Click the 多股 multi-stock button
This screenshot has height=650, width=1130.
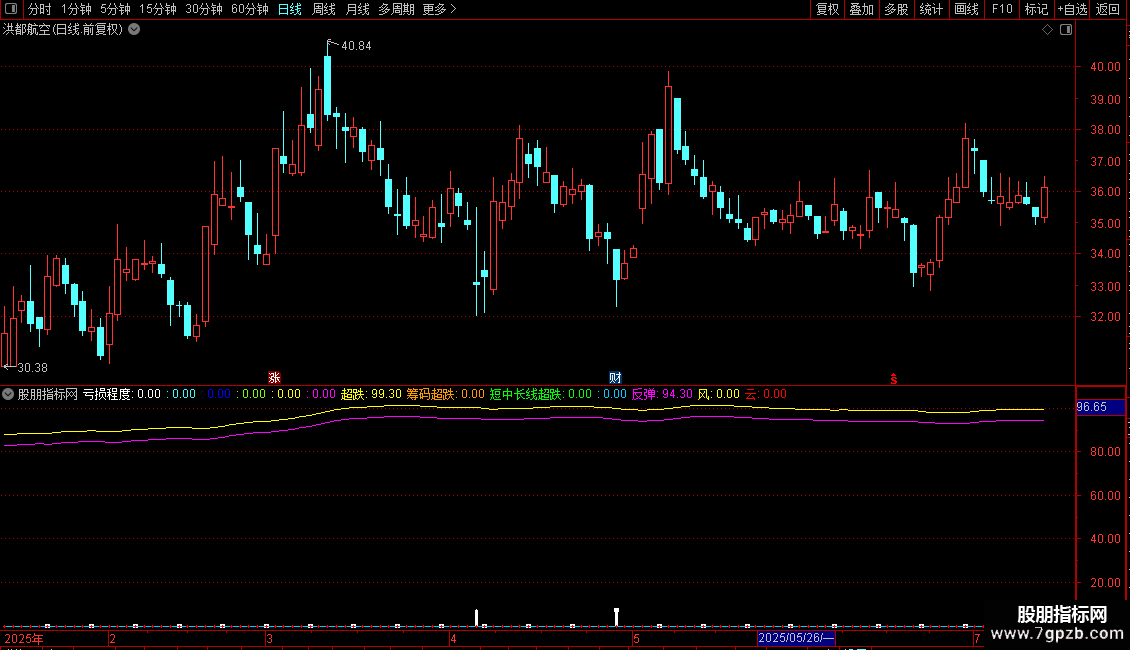click(x=896, y=9)
